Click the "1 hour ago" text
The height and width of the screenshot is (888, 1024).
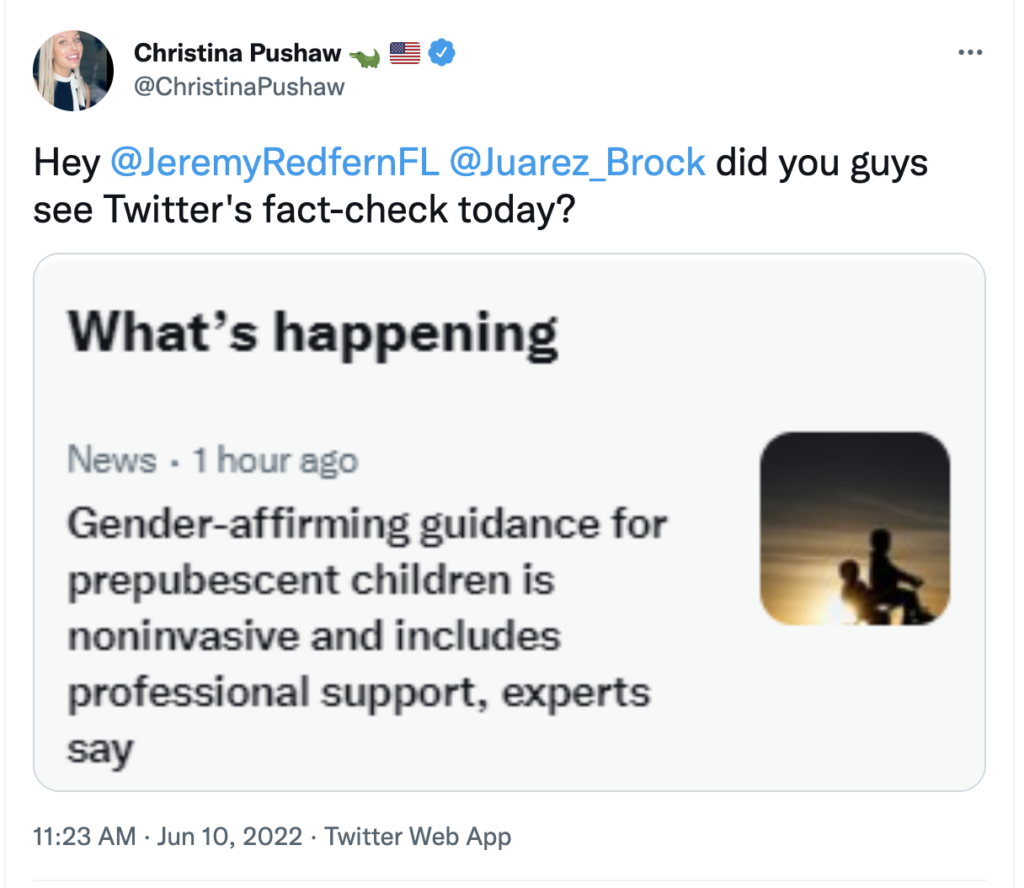[x=275, y=461]
